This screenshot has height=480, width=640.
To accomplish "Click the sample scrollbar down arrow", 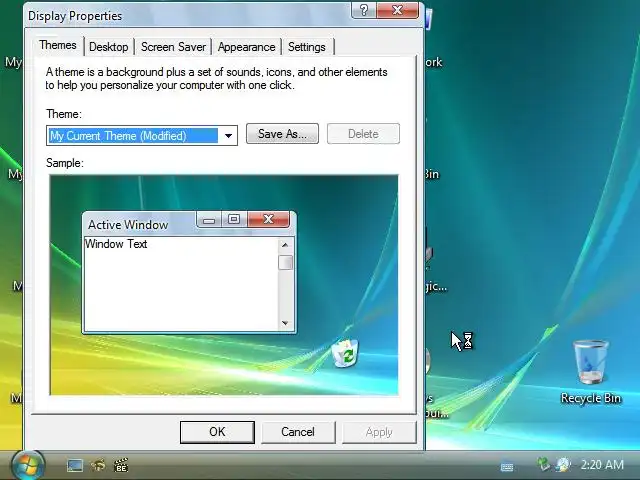I will pyautogui.click(x=285, y=323).
